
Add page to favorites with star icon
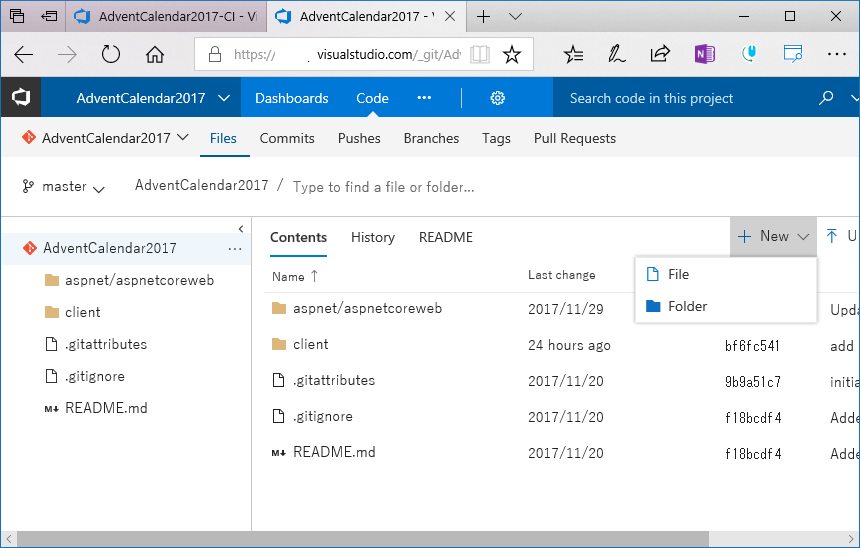click(x=512, y=54)
